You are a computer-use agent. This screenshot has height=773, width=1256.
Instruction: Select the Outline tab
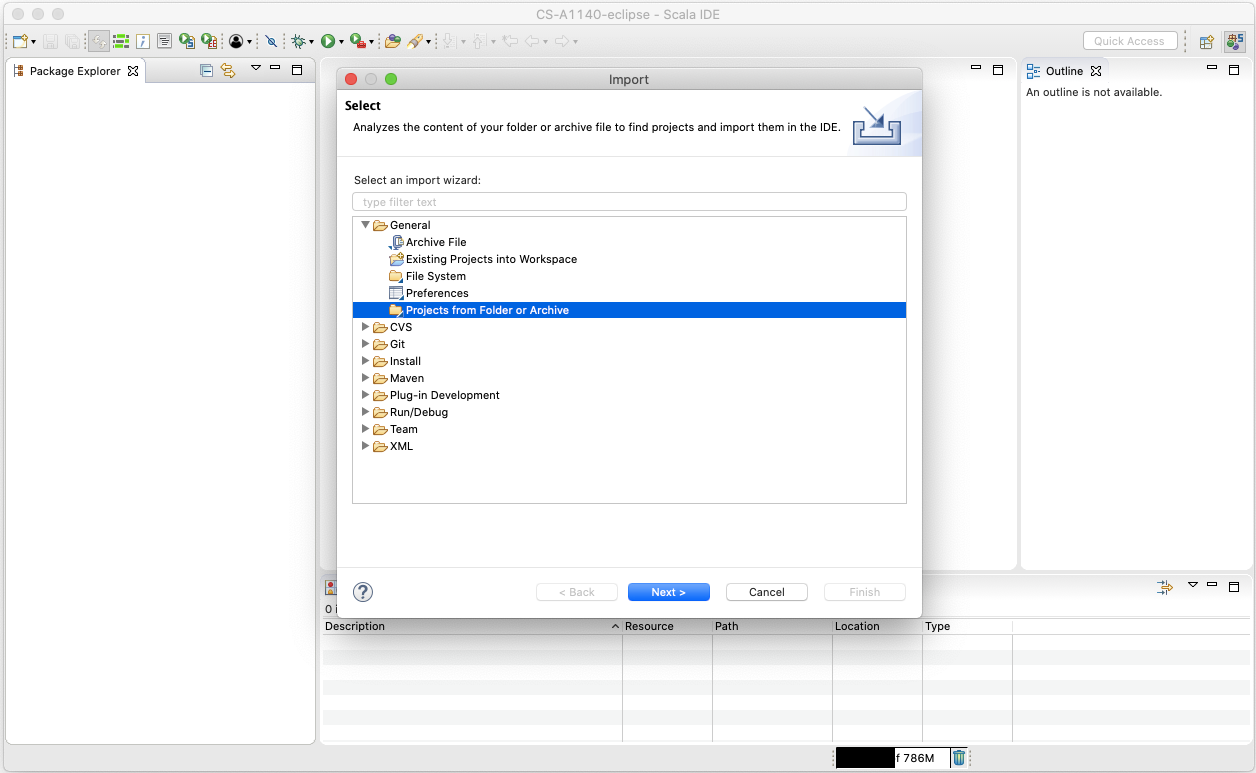pyautogui.click(x=1064, y=71)
